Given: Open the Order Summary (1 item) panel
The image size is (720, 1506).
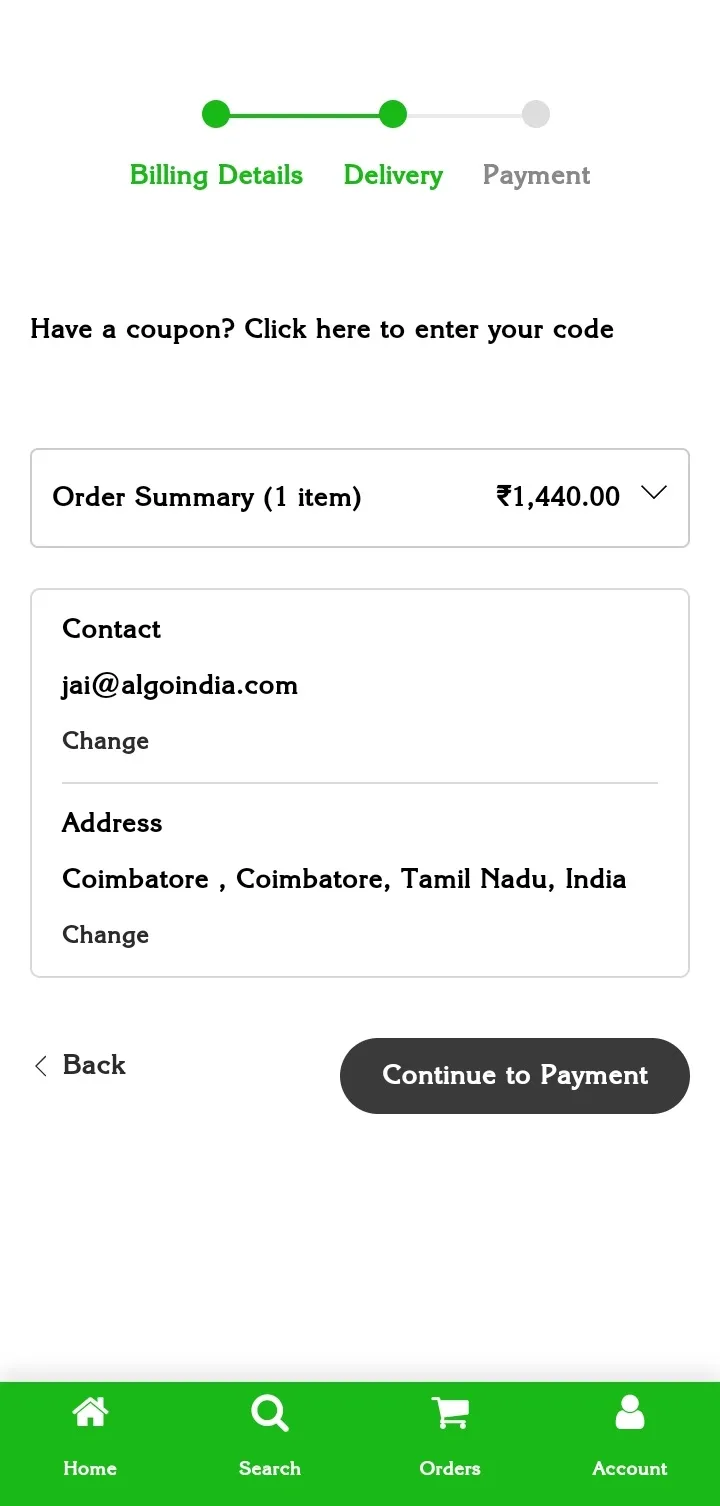Looking at the screenshot, I should point(360,498).
